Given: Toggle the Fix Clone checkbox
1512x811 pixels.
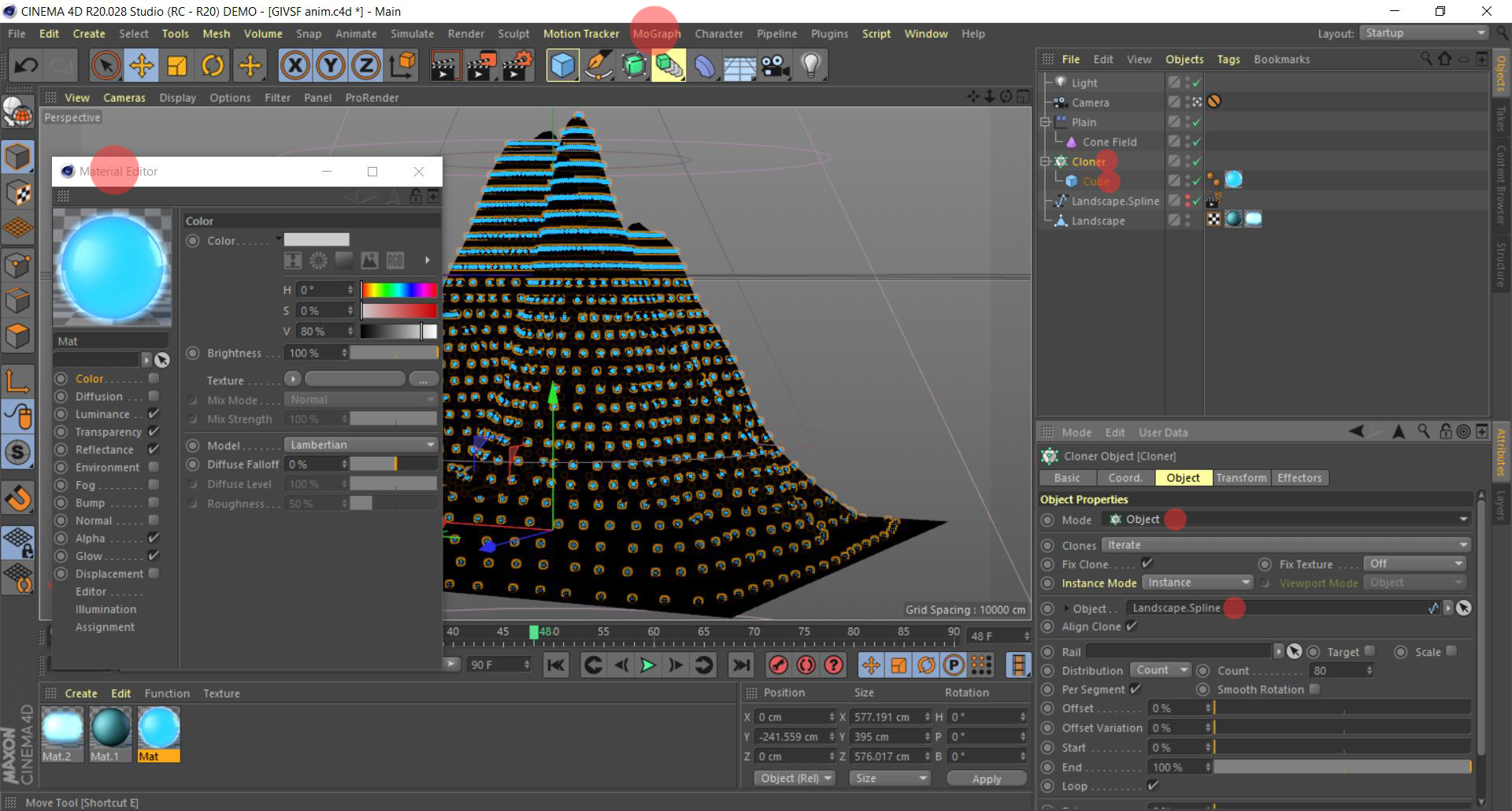Looking at the screenshot, I should 1147,563.
